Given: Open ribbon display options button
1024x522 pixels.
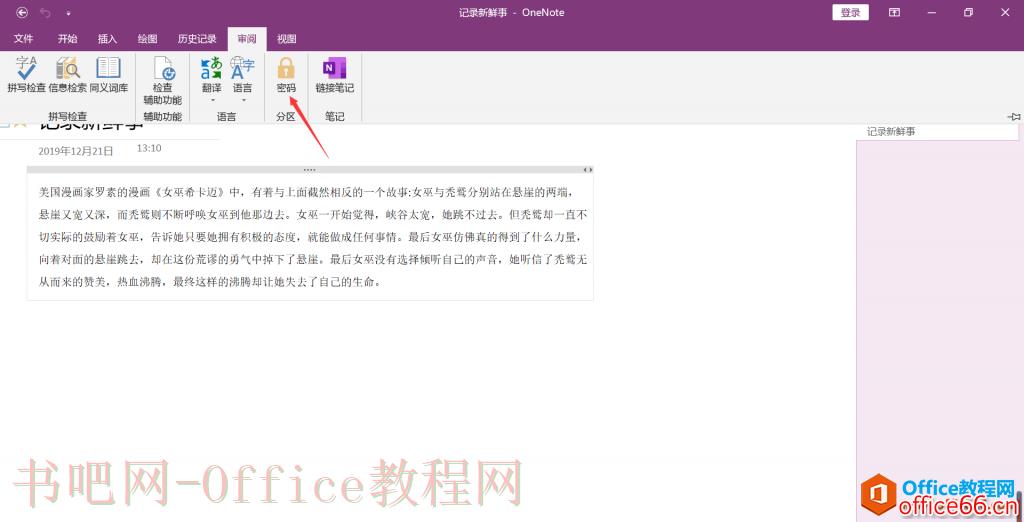Looking at the screenshot, I should point(895,12).
